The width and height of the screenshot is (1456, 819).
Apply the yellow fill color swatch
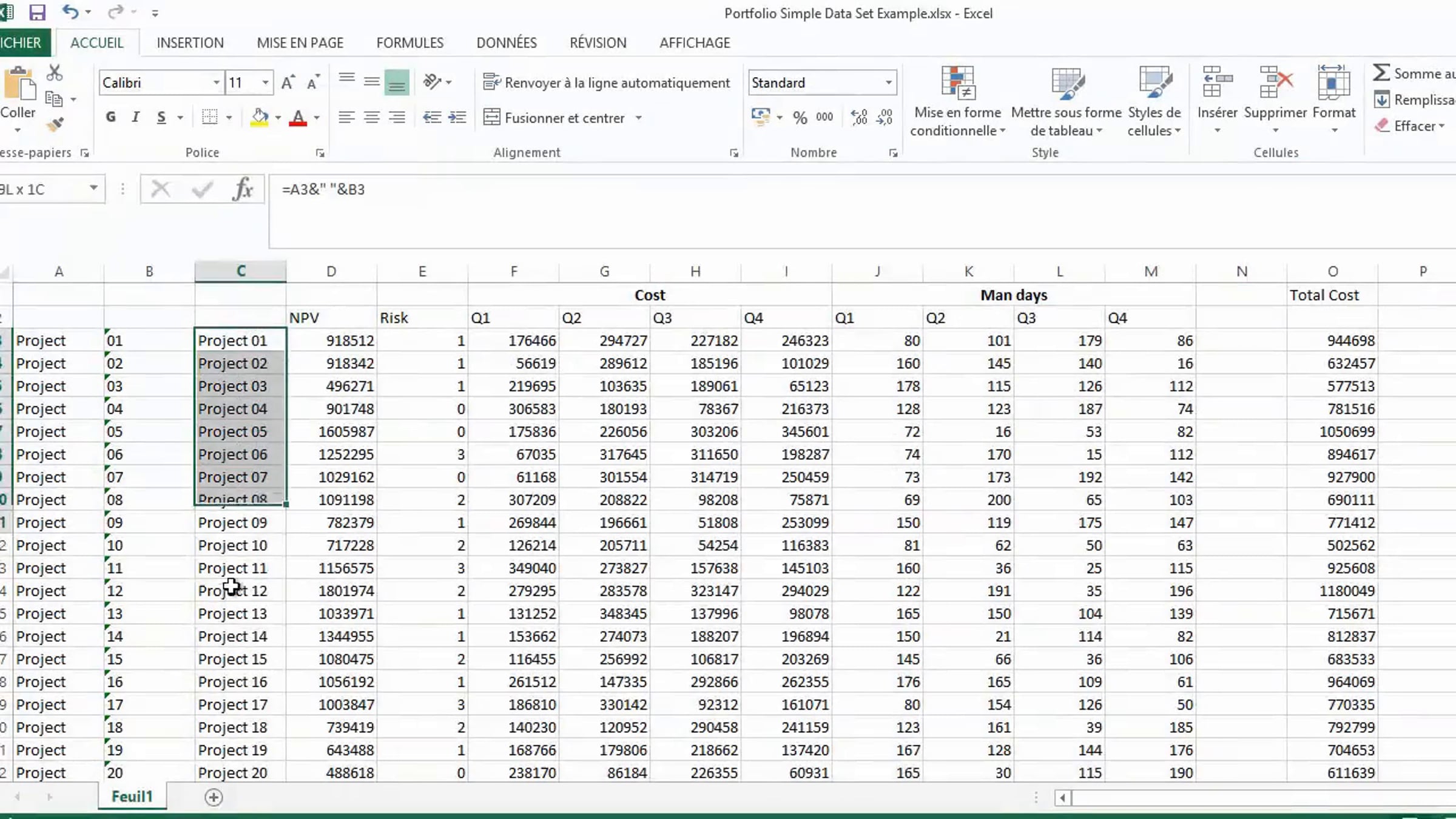(x=260, y=118)
